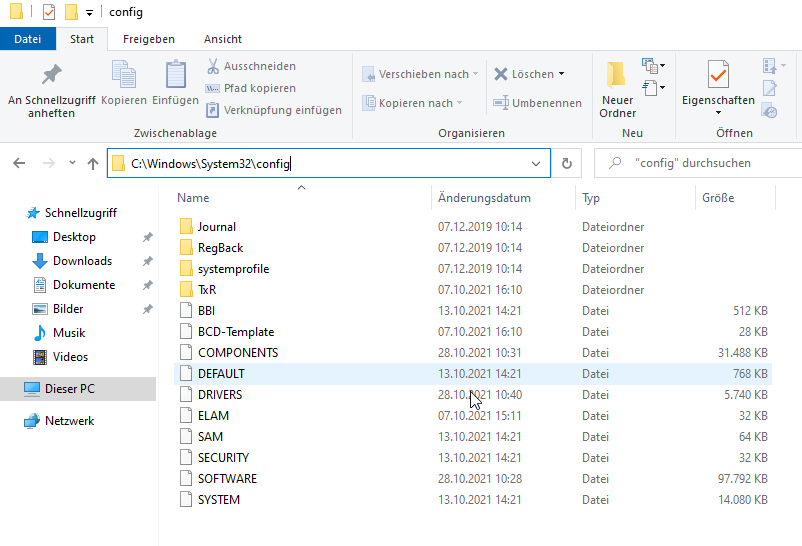
Task: Click pin icon next to Desktop
Action: pos(147,237)
